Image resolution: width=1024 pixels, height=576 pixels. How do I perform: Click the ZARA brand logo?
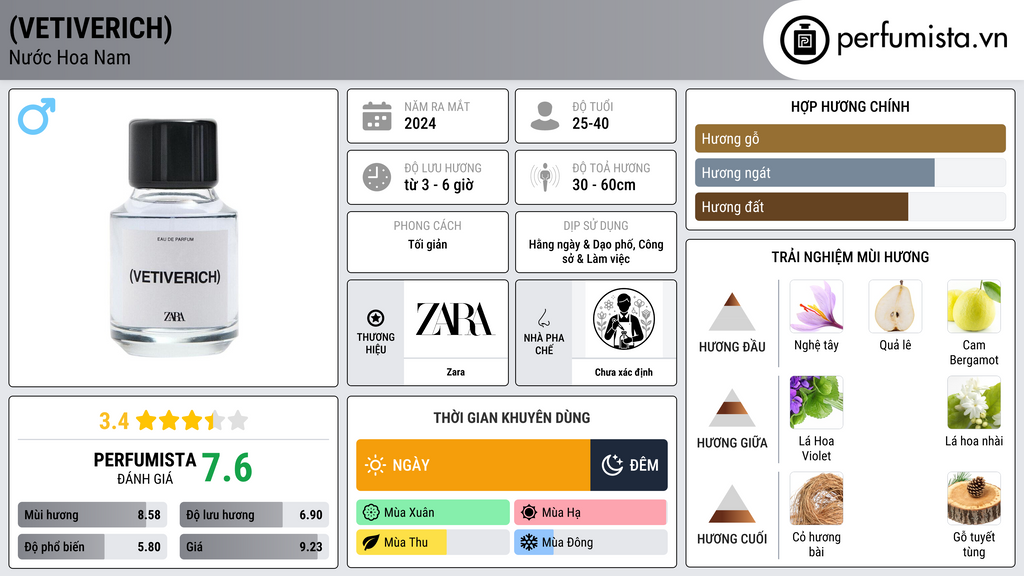455,319
